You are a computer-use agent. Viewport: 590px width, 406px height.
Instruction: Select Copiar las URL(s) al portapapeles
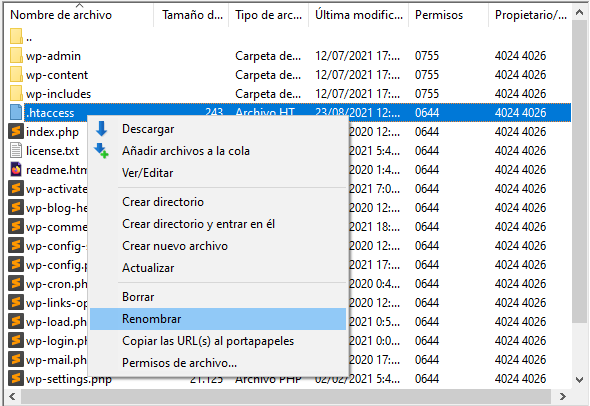tap(218, 341)
